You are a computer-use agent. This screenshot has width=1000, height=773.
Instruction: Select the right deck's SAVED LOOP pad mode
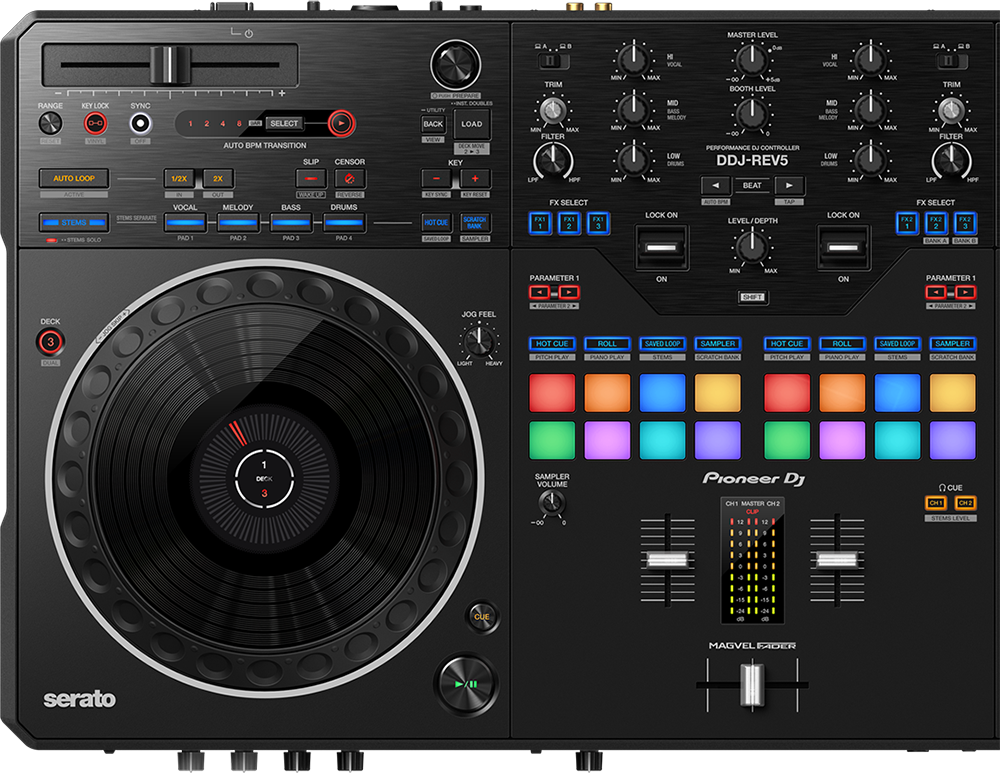897,344
